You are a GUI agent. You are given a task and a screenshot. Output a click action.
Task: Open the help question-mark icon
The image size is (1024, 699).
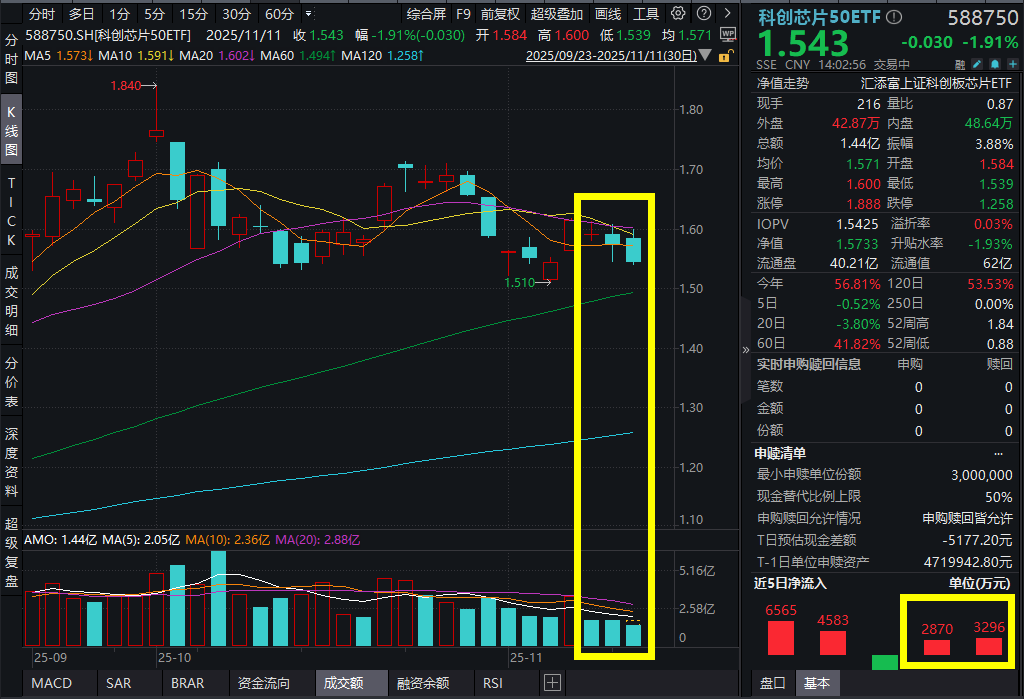point(703,13)
